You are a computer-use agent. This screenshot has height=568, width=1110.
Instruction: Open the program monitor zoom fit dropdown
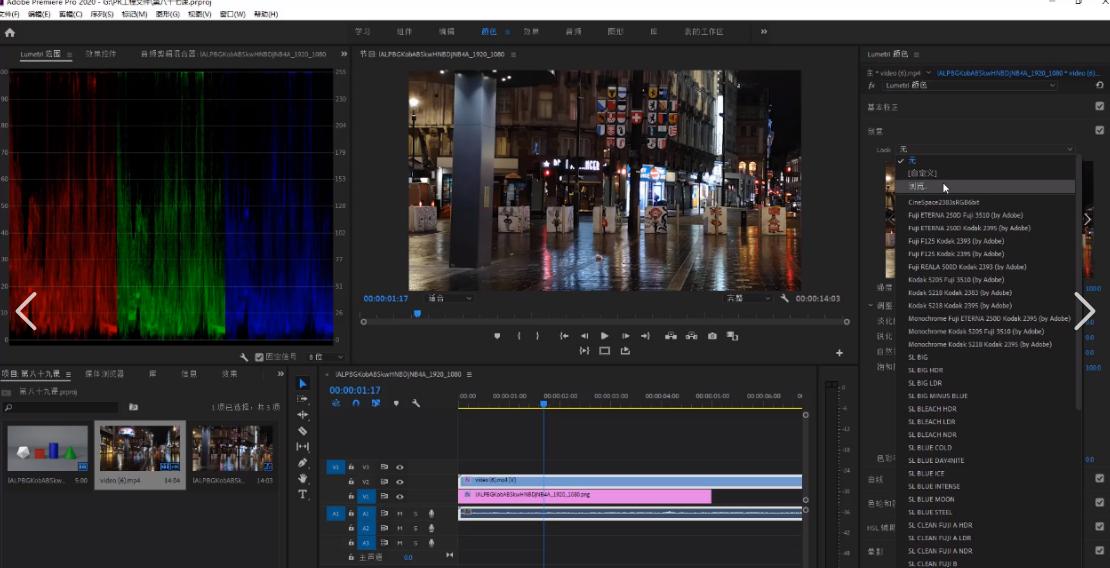pos(450,298)
